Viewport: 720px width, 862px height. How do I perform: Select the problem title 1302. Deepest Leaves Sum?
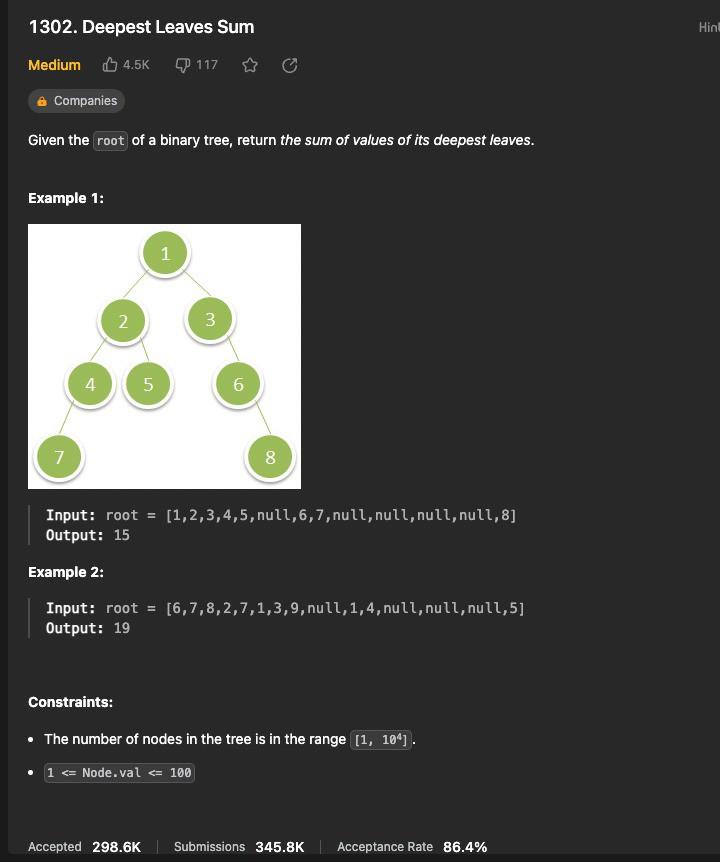[140, 27]
